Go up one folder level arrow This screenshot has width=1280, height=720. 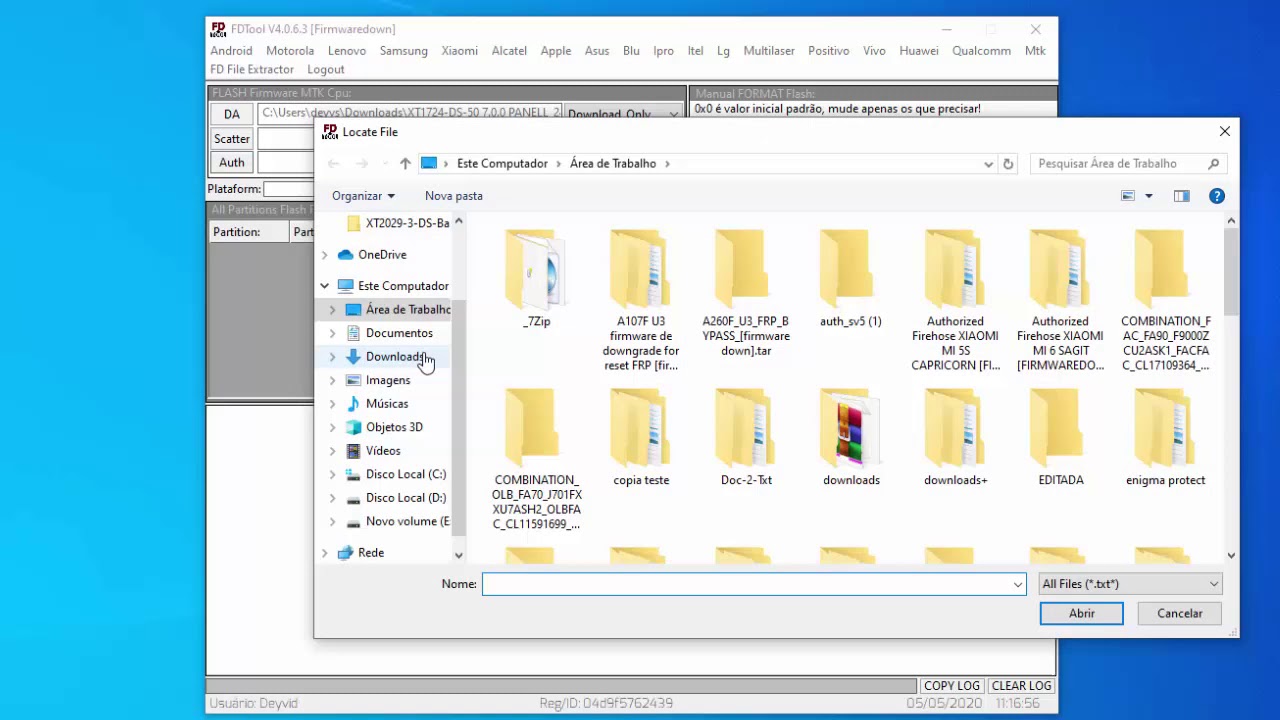pyautogui.click(x=405, y=164)
